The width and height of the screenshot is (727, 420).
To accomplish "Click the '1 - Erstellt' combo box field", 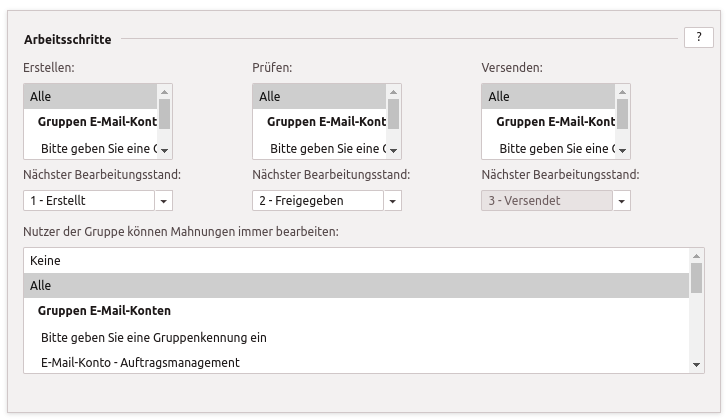I will 88,201.
